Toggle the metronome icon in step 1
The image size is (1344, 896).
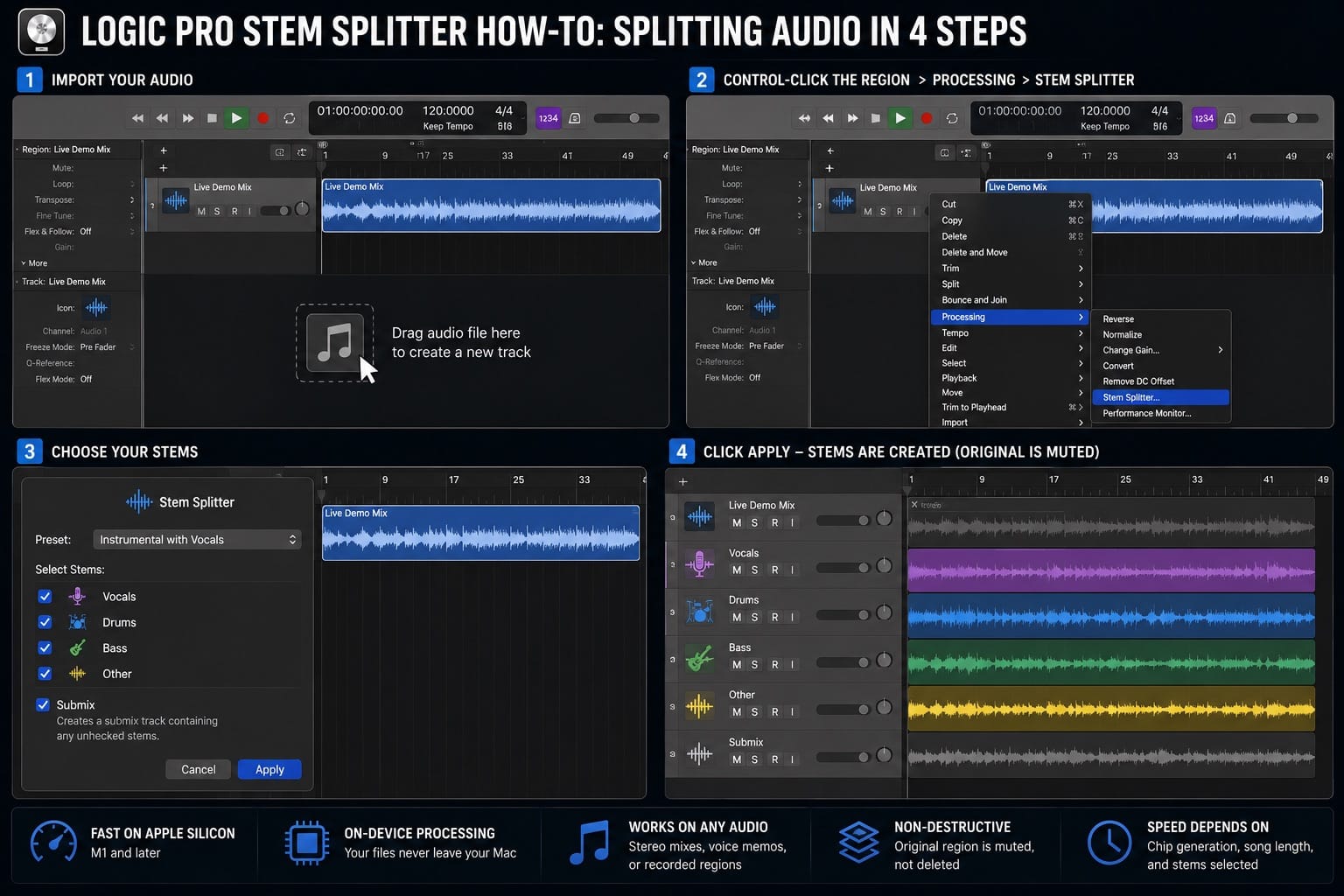point(575,118)
